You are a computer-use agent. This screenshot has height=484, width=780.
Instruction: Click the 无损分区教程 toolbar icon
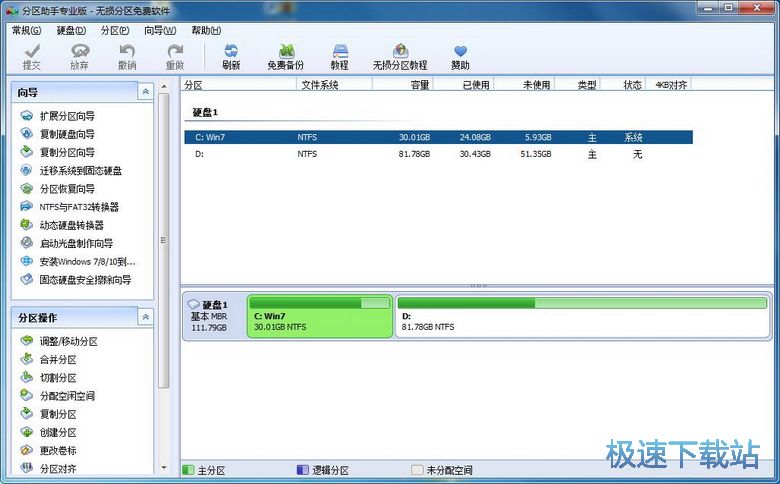pos(400,56)
